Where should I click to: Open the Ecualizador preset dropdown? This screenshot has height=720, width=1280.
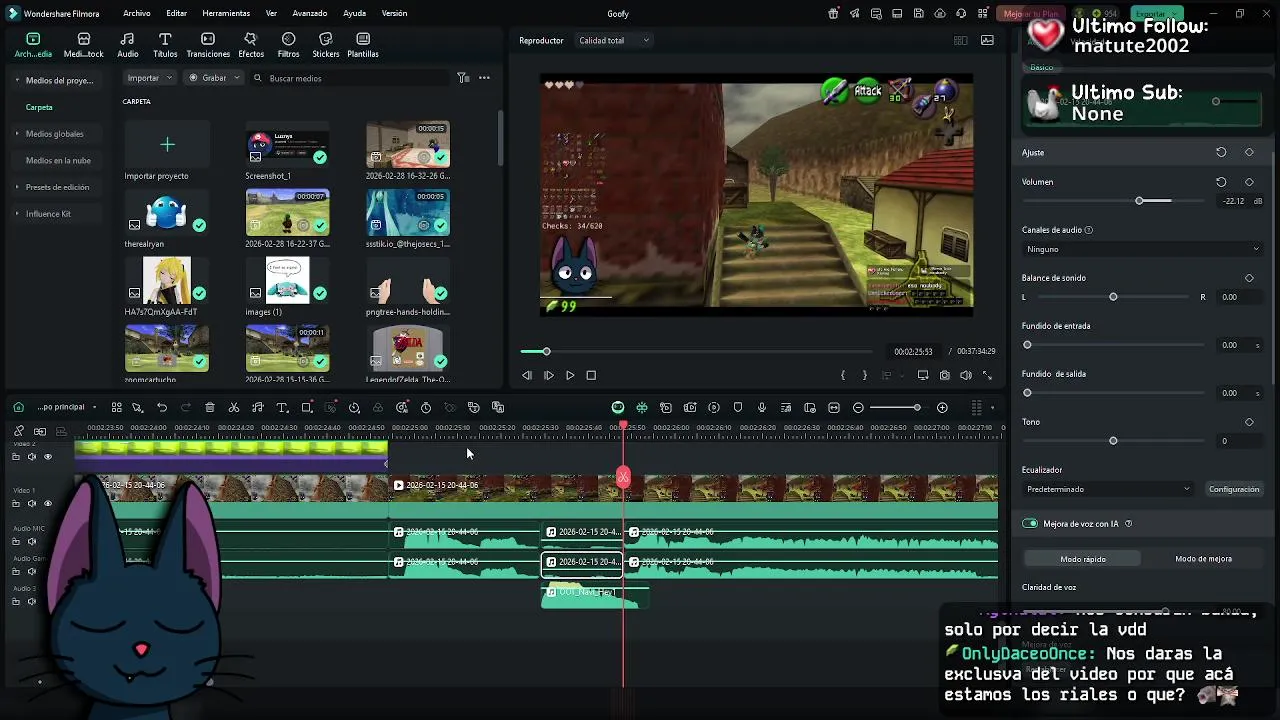pos(1108,489)
